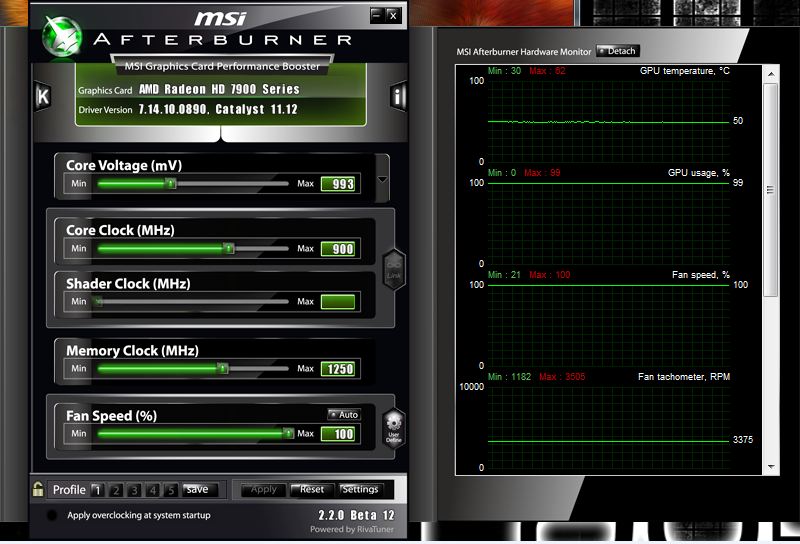The width and height of the screenshot is (800, 544).
Task: Click the MSI Afterburner Hardware Monitor title
Action: [x=524, y=52]
